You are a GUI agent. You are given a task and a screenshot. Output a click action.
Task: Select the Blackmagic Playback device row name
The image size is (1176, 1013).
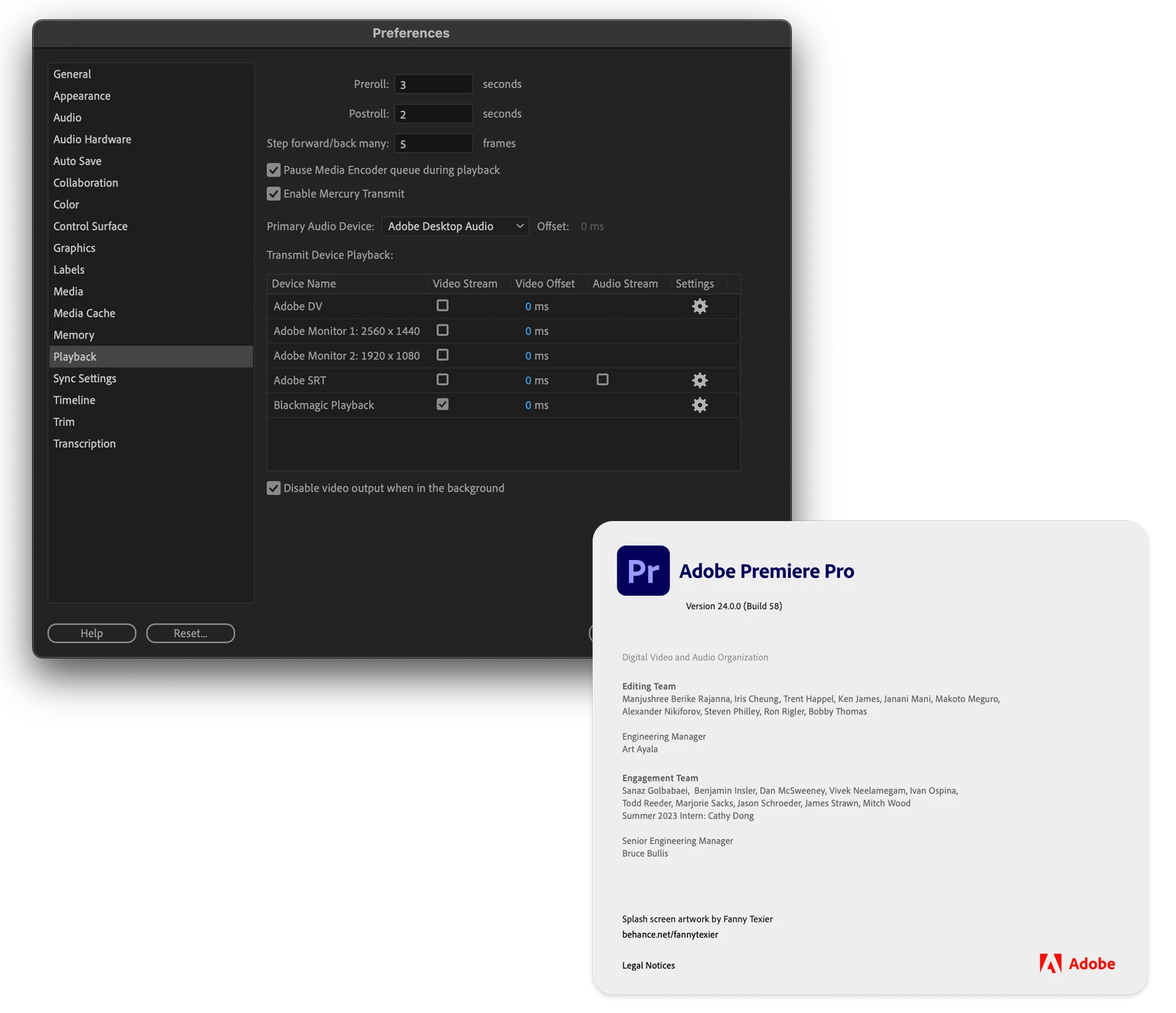[323, 406]
